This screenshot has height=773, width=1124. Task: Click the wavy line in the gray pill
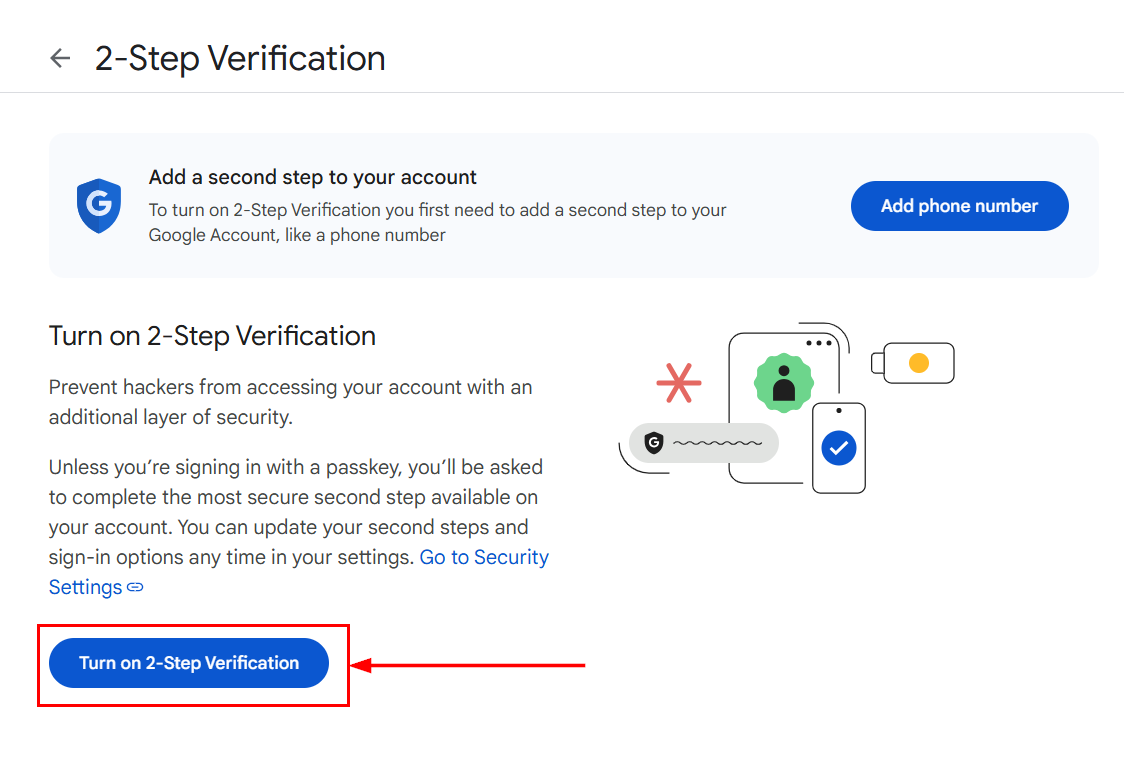(x=717, y=442)
